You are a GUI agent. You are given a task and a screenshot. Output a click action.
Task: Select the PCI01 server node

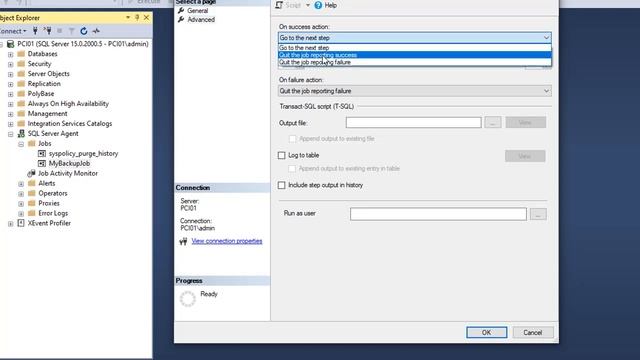pyautogui.click(x=82, y=44)
